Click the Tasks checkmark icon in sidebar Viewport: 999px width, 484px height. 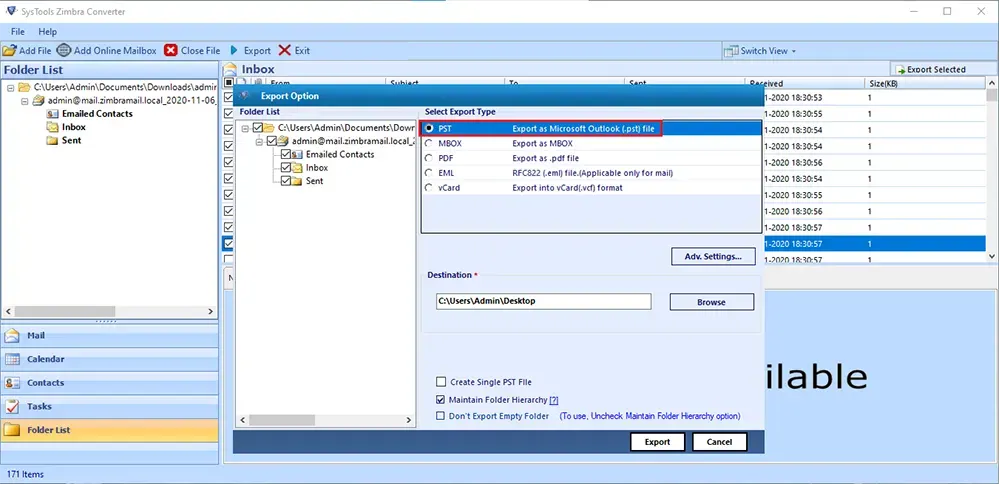click(x=12, y=406)
